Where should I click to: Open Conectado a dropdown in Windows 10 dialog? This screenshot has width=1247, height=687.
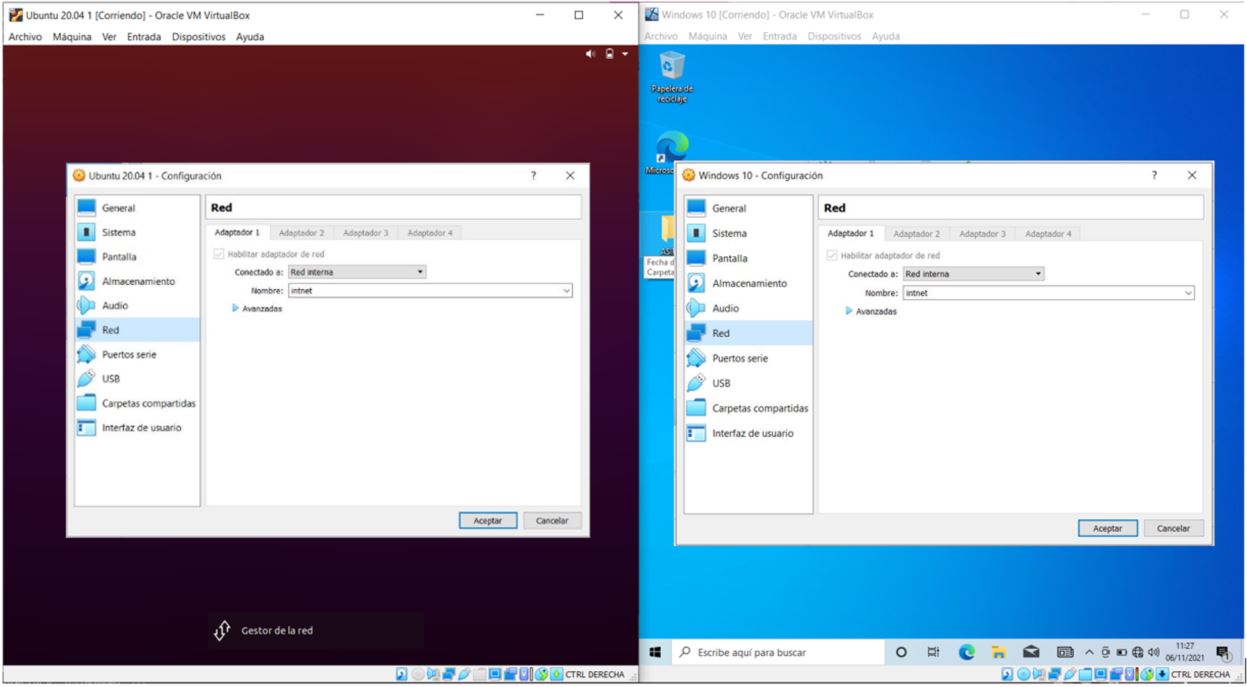tap(973, 273)
